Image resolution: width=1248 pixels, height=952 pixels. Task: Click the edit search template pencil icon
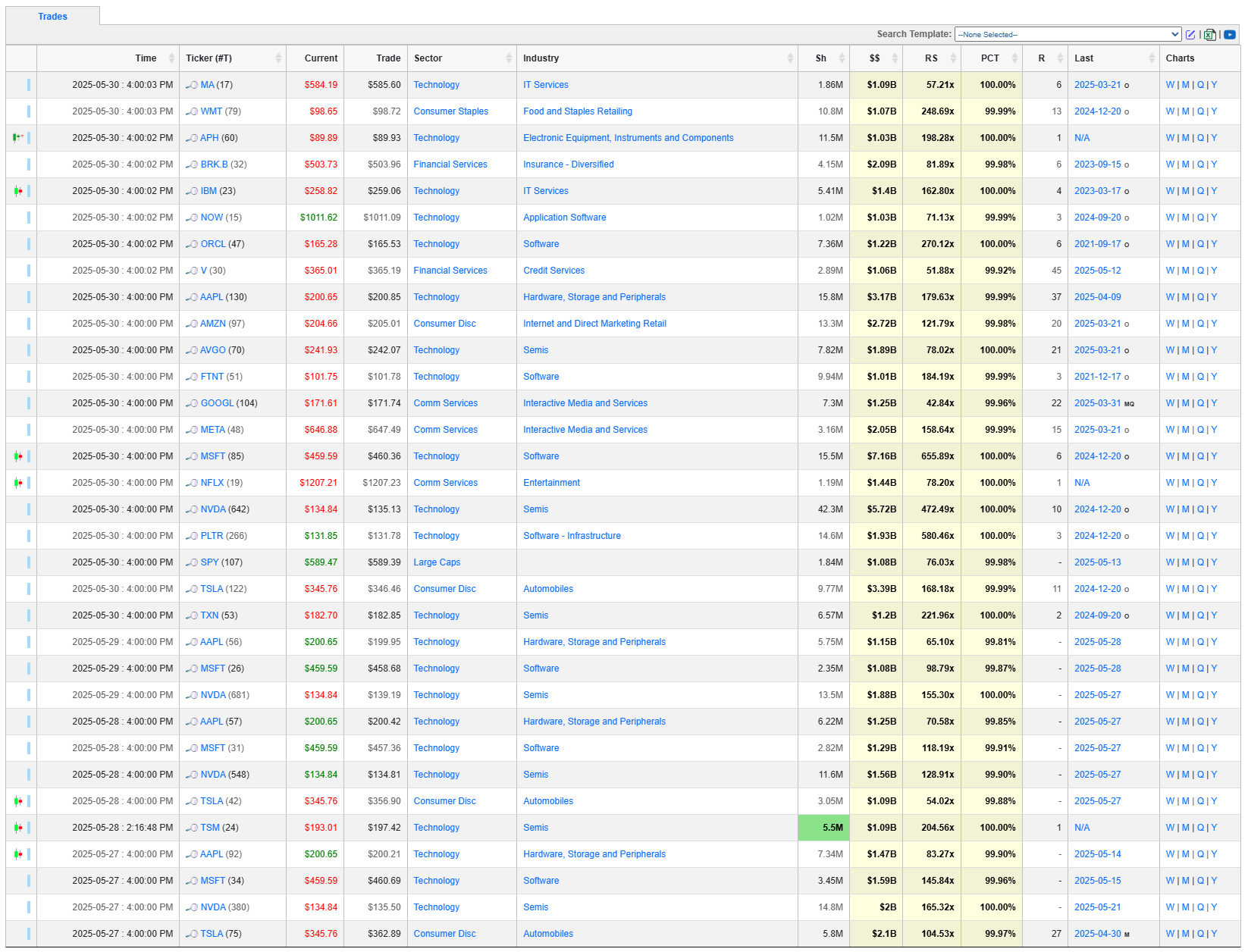click(x=1190, y=35)
